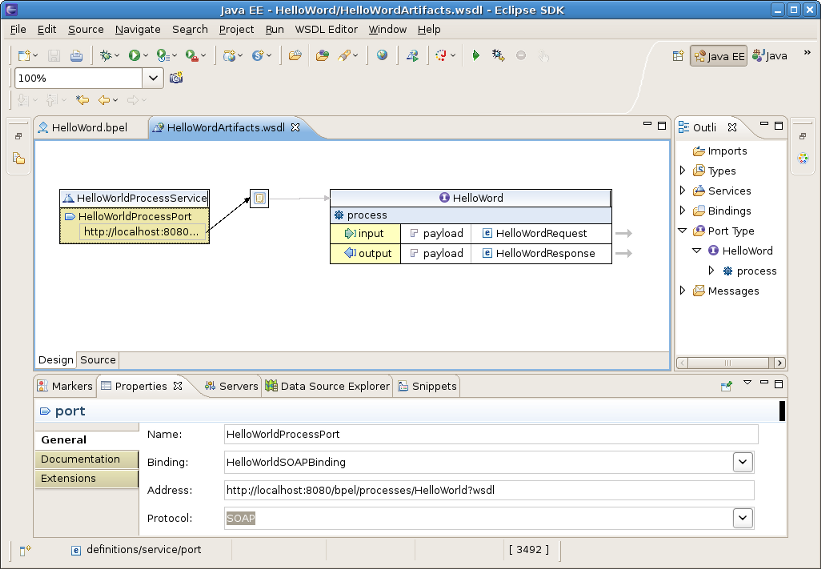The height and width of the screenshot is (569, 821).
Task: Open the Binding combo dropdown arrow
Action: tap(742, 462)
